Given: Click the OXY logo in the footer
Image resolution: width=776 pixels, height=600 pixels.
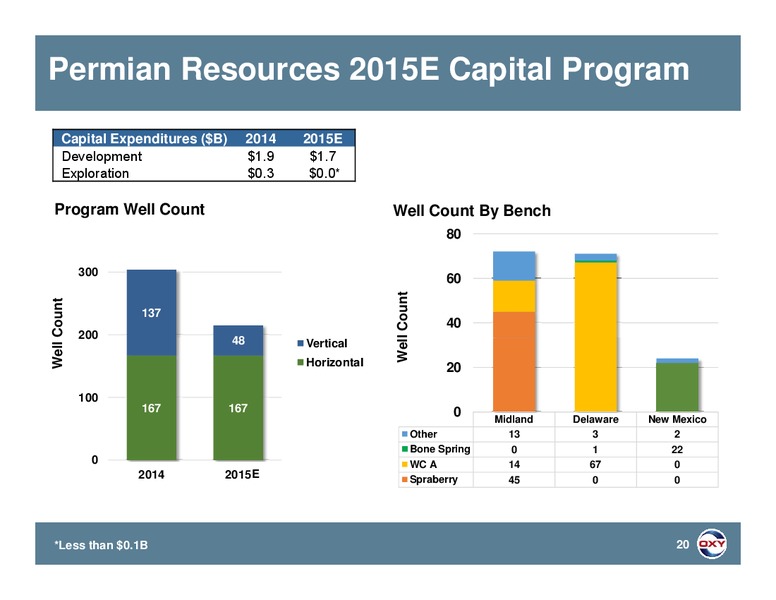Looking at the screenshot, I should (x=712, y=544).
